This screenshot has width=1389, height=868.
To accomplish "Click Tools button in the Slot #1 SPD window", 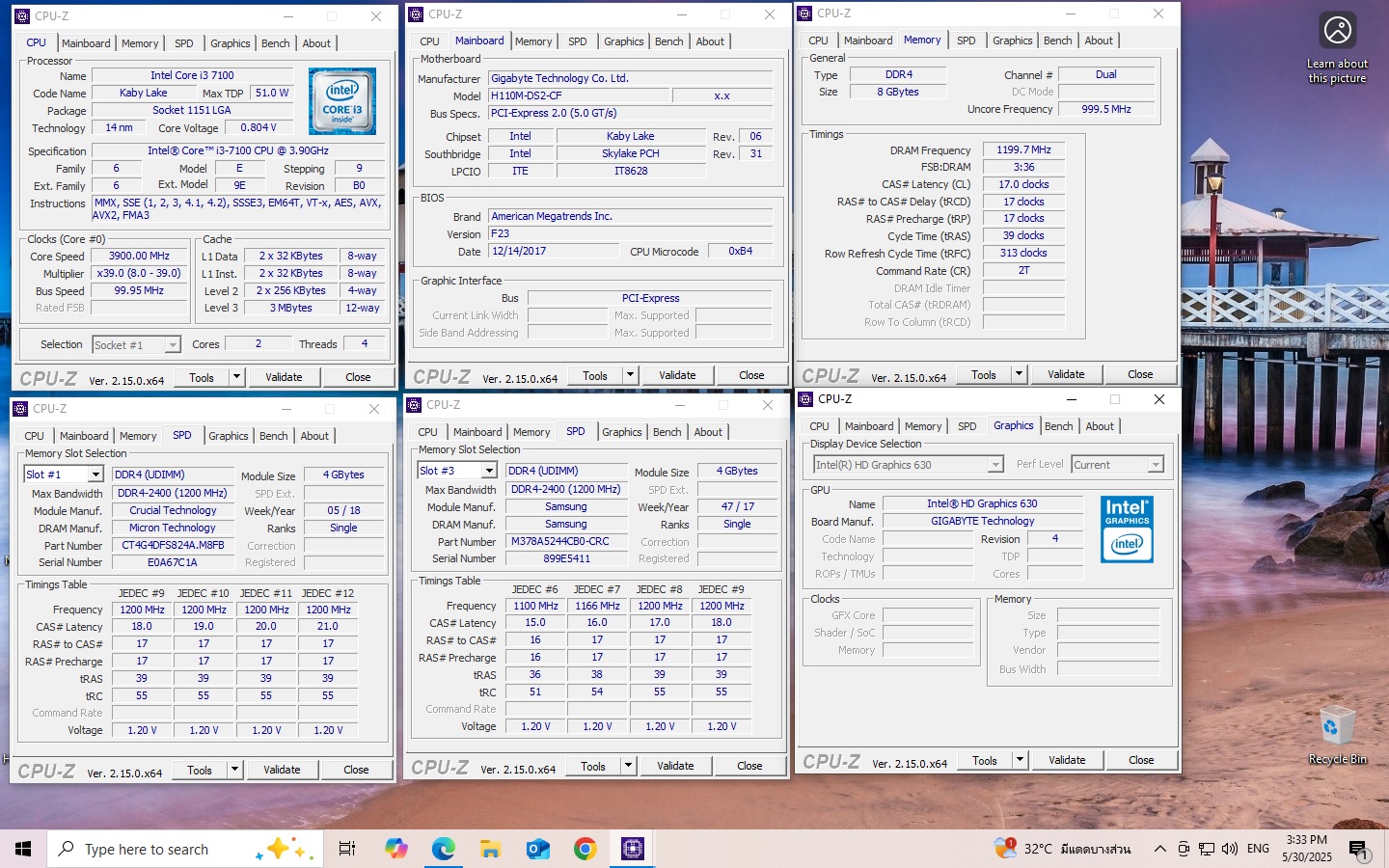I will point(200,770).
